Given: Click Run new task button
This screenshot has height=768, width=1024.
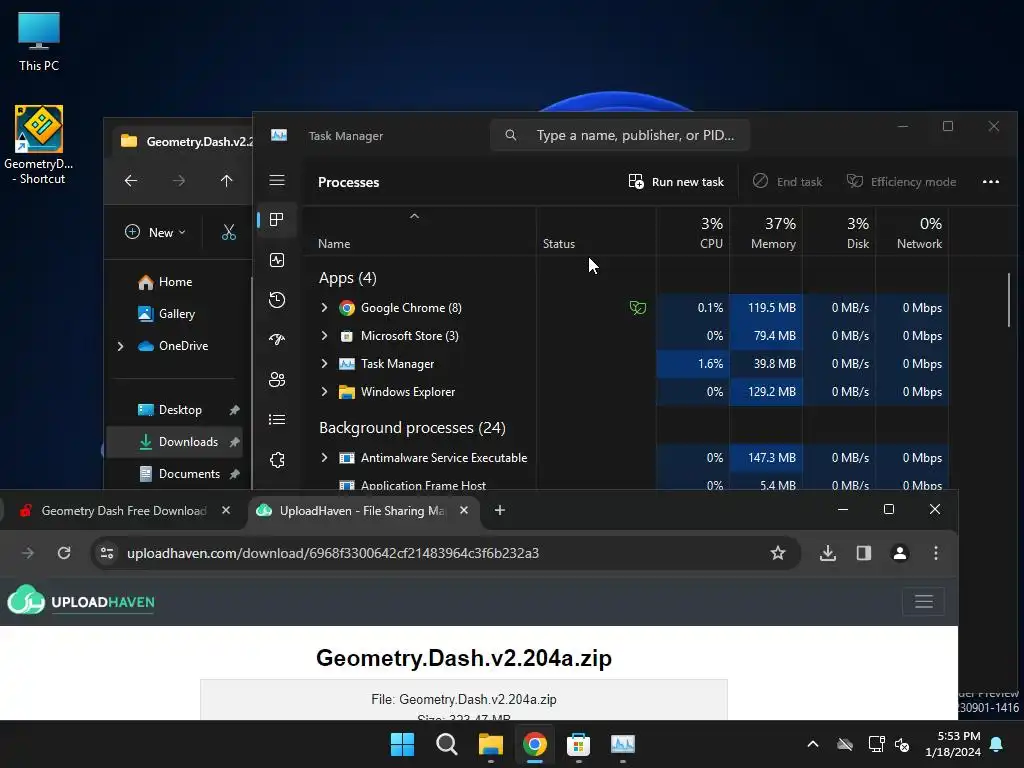Looking at the screenshot, I should (x=677, y=182).
